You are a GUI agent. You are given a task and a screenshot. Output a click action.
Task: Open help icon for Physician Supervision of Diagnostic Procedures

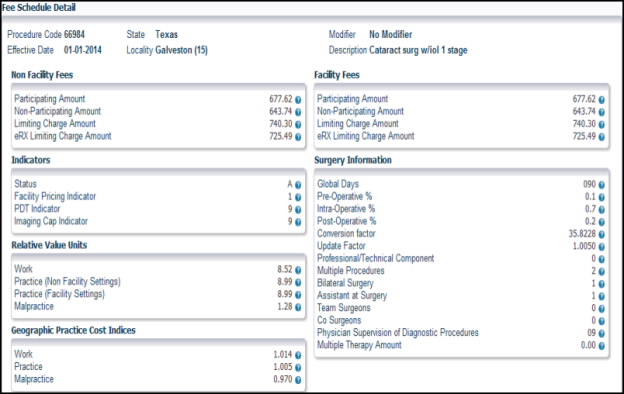point(601,334)
